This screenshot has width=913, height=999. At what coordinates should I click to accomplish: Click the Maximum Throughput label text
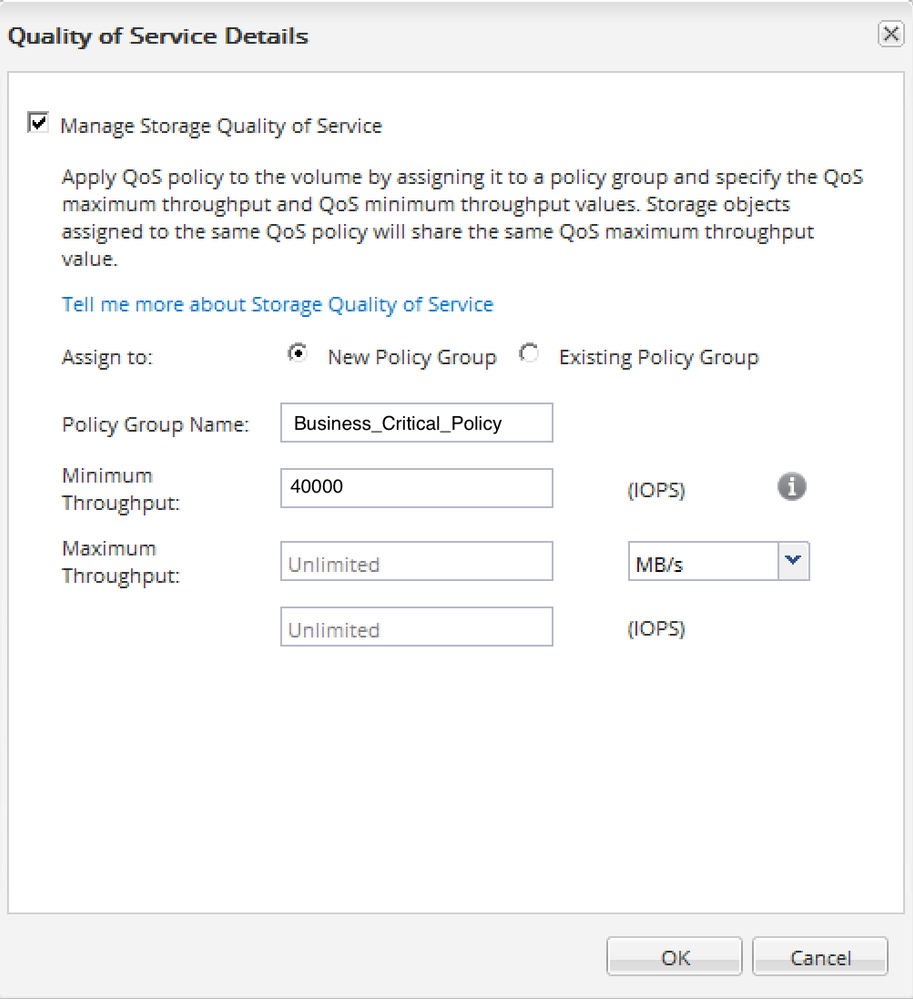[x=121, y=562]
